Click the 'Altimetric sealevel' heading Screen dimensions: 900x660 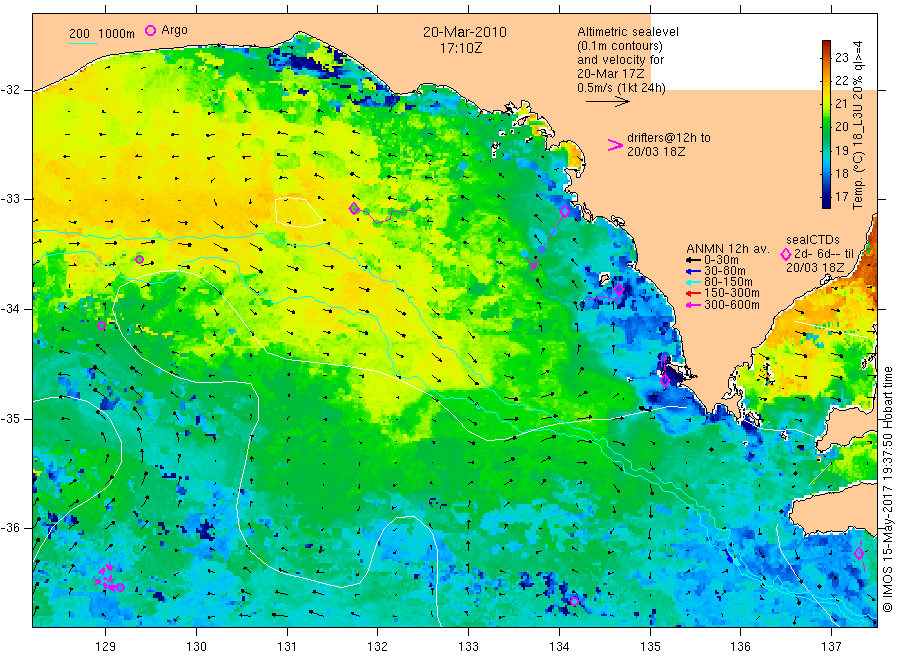[628, 32]
